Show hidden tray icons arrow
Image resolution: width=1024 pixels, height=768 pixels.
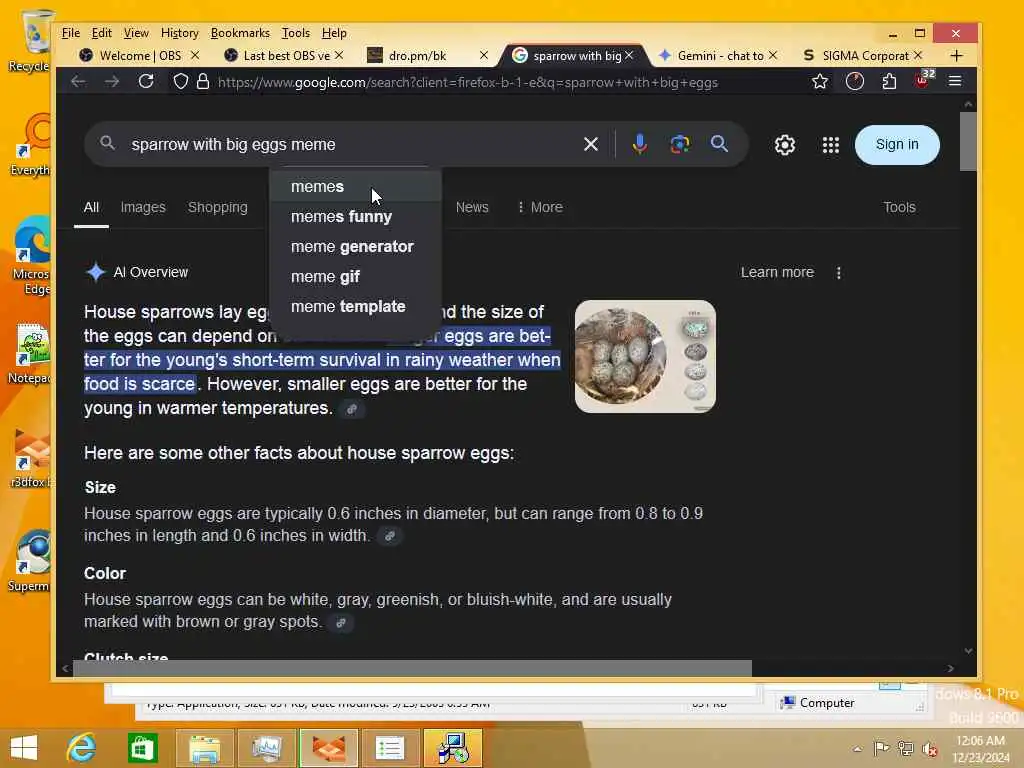857,749
